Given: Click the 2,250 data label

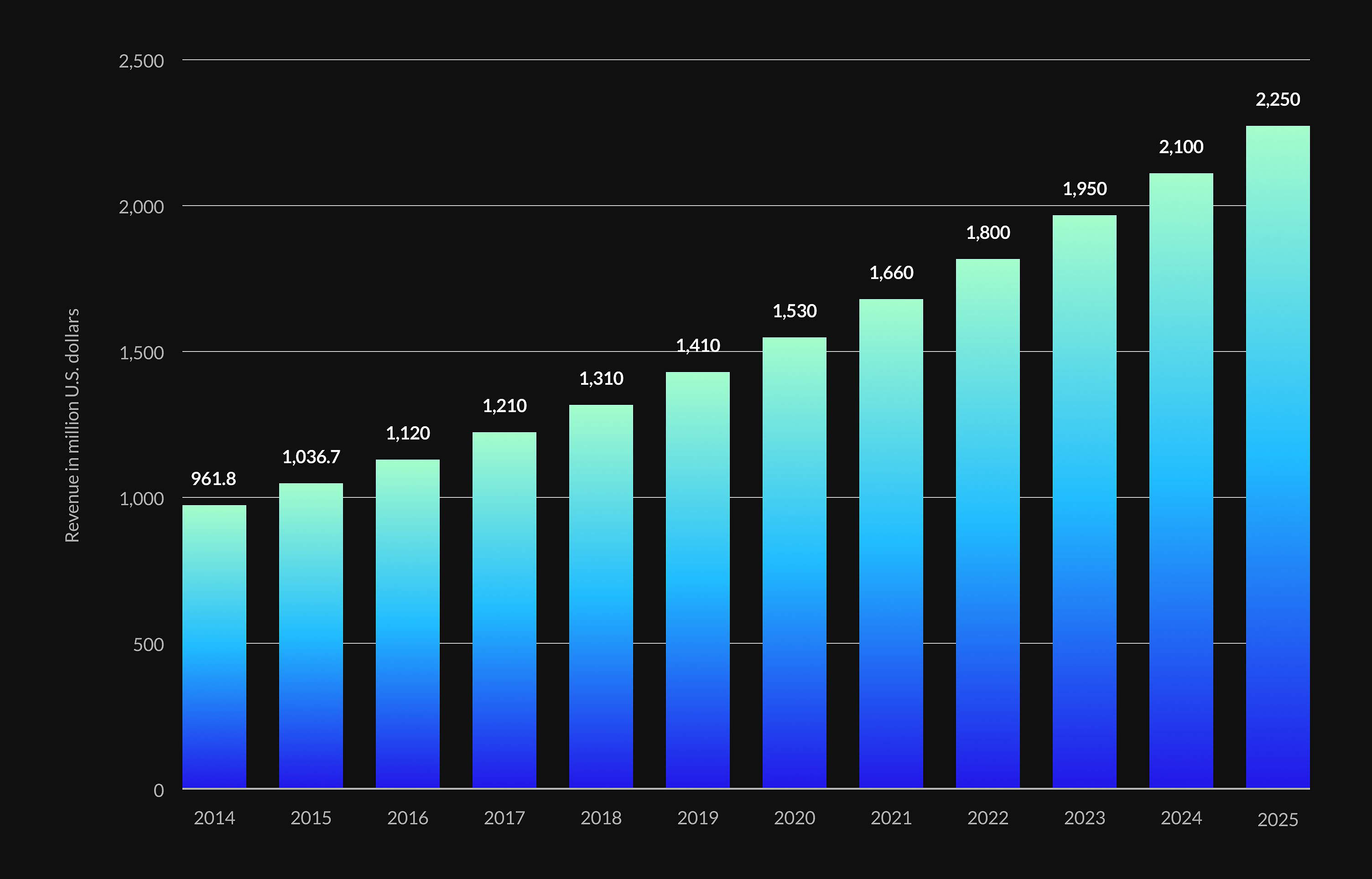Looking at the screenshot, I should click(1277, 100).
